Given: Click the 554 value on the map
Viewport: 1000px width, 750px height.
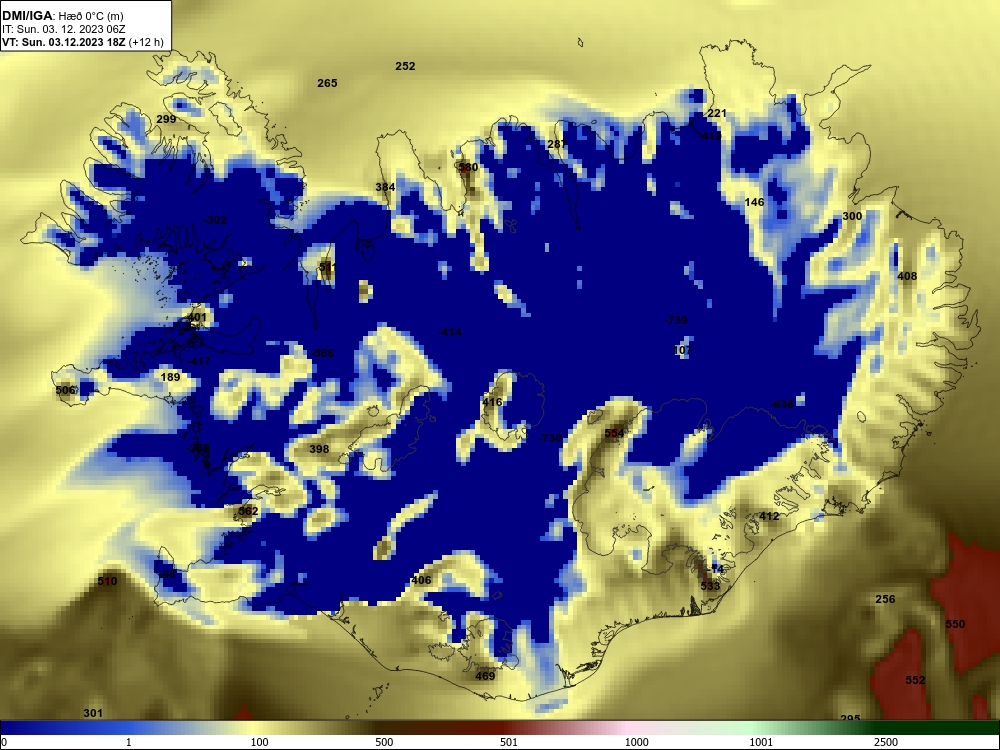Looking at the screenshot, I should tap(614, 434).
